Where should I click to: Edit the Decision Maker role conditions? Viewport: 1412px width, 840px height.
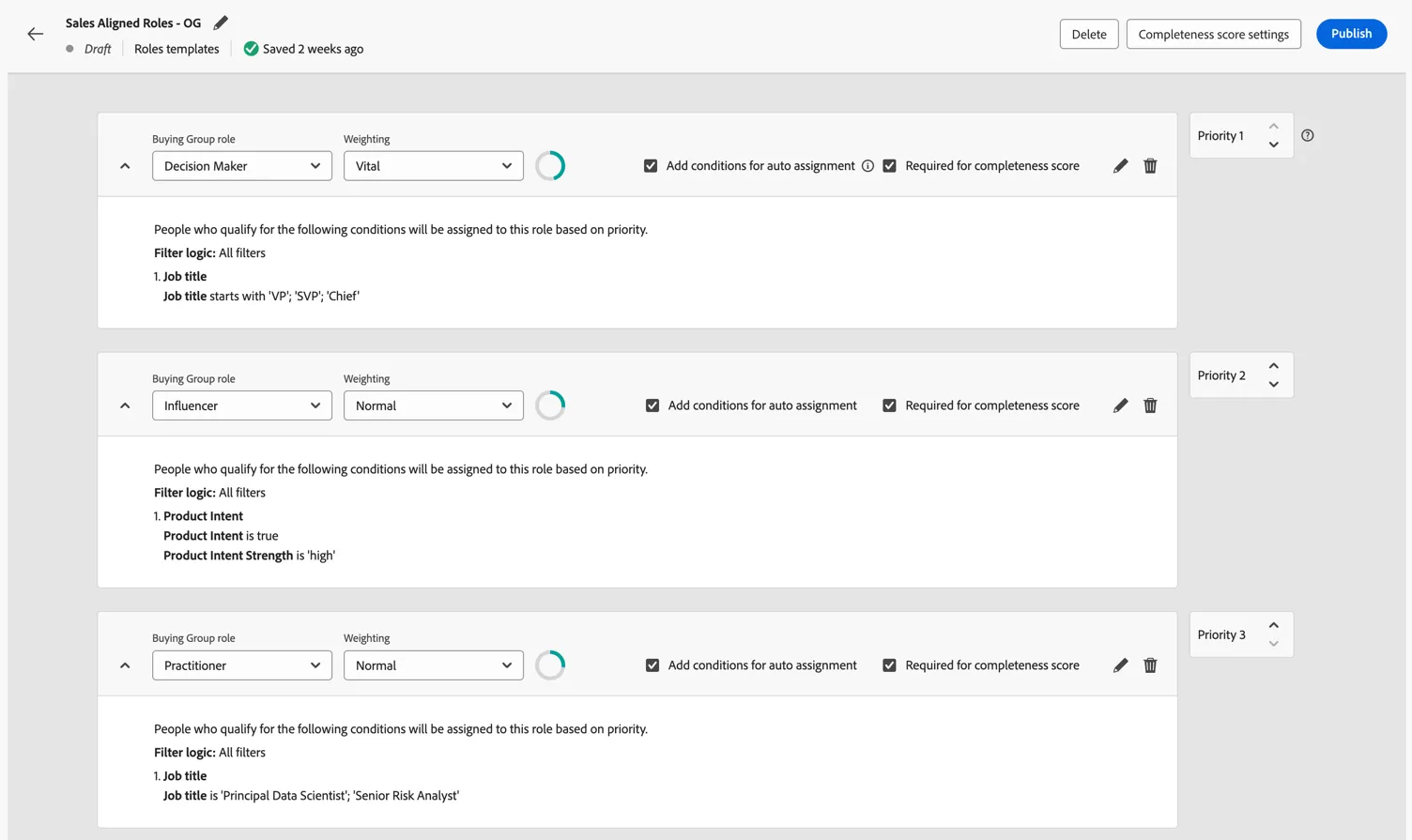[1120, 166]
